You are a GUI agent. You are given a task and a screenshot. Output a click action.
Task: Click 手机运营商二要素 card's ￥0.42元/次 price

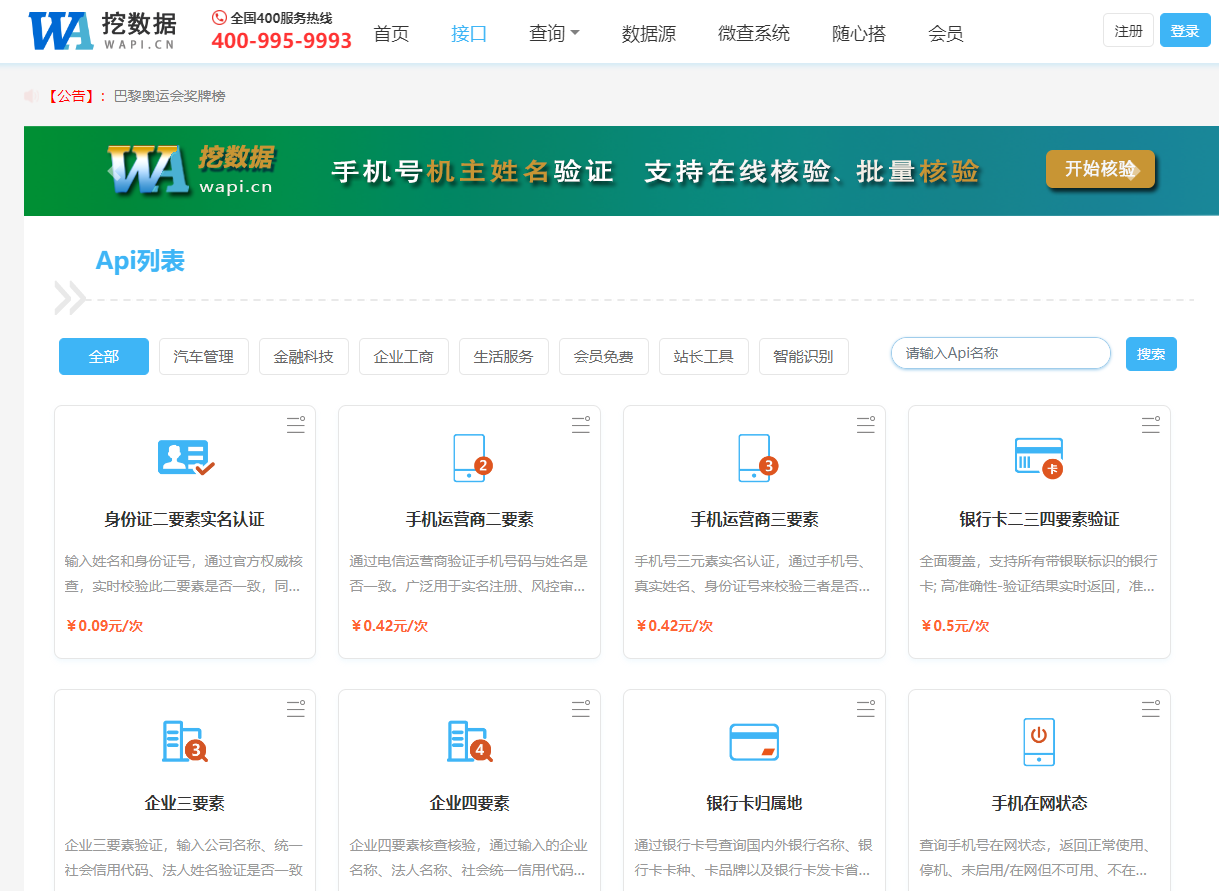389,626
